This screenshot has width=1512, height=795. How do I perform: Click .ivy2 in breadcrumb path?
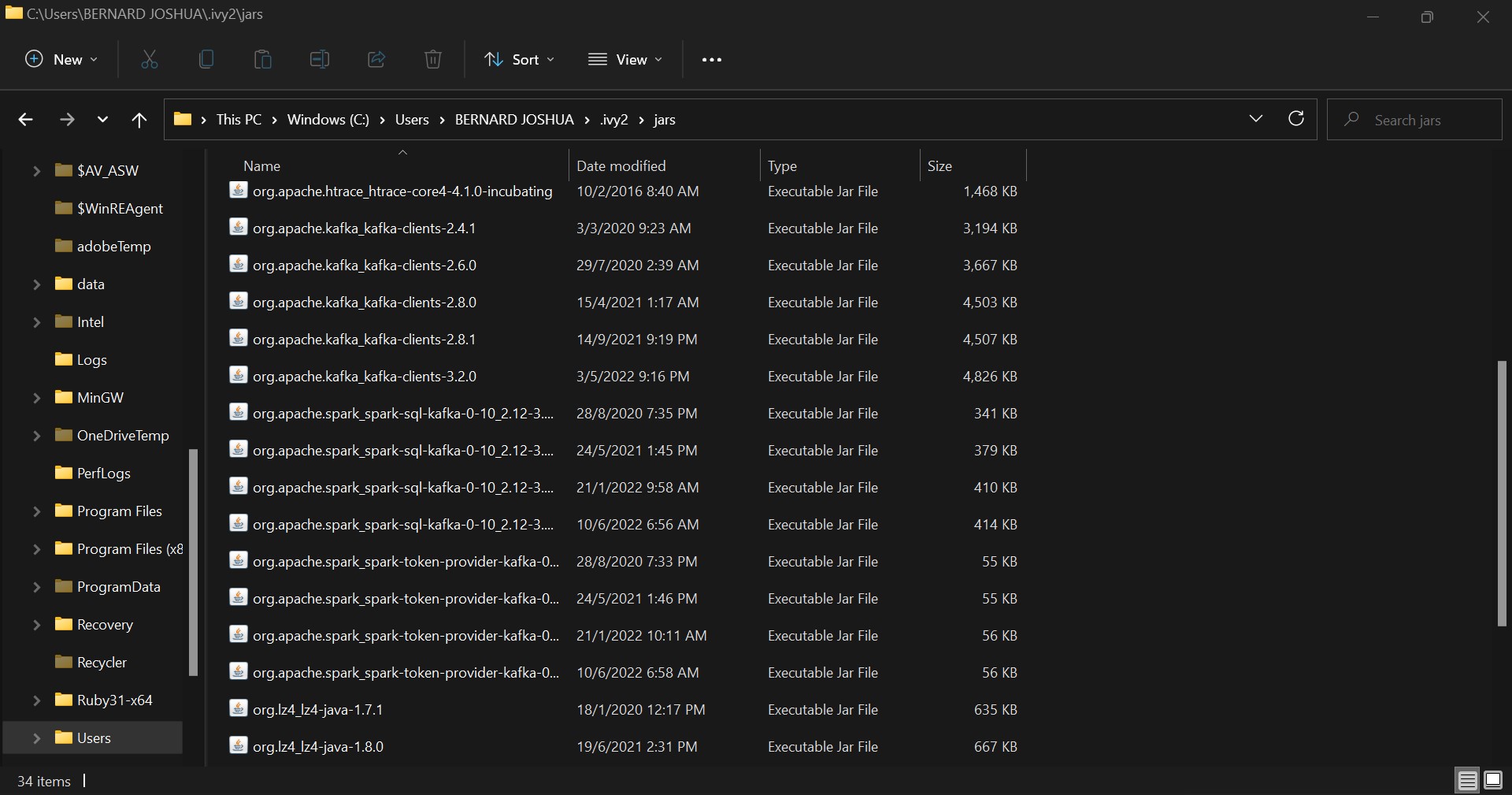point(613,120)
